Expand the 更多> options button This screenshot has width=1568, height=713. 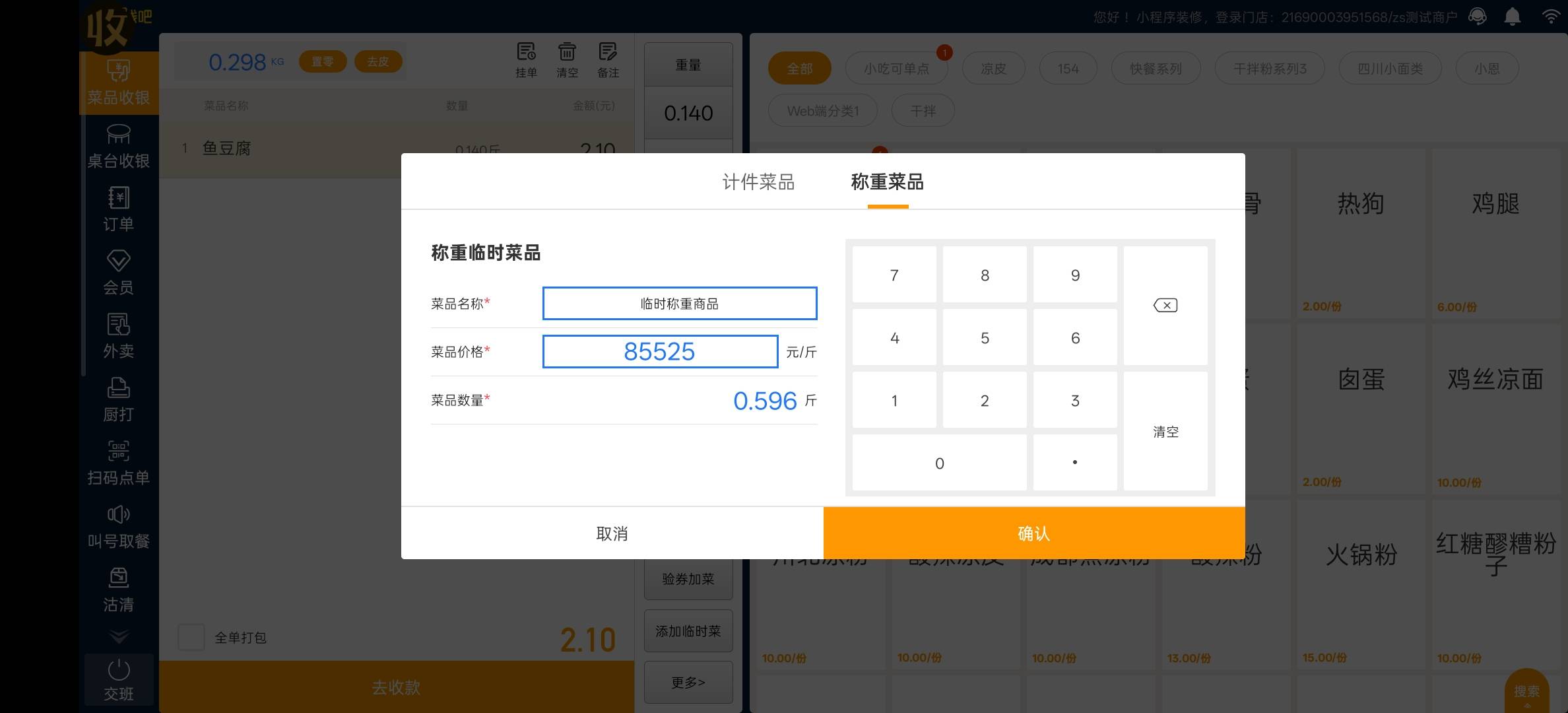688,682
